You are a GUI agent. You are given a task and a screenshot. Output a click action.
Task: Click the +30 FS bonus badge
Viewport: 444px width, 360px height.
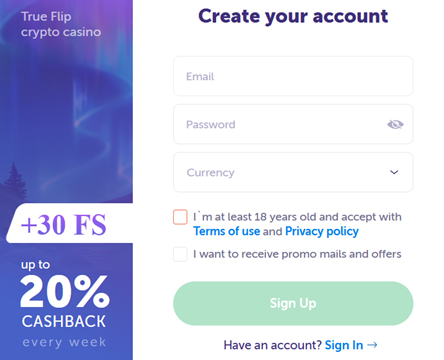(x=69, y=223)
